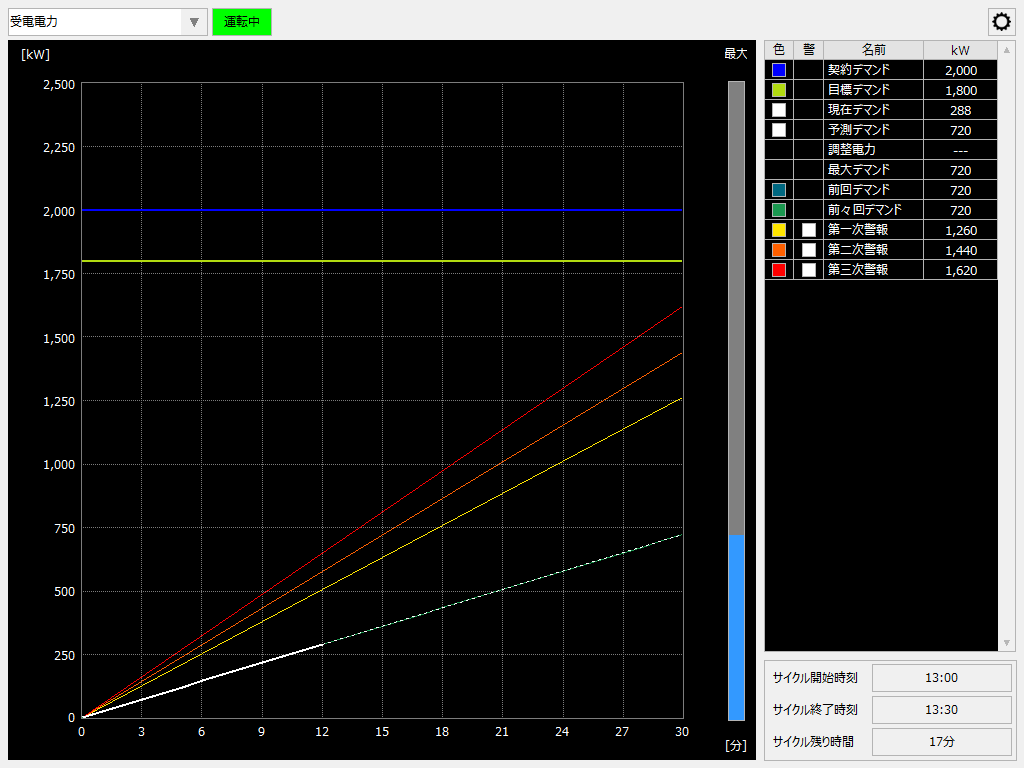Enable the 第二次警報 alarm checkbox
The height and width of the screenshot is (768, 1024).
[x=808, y=249]
